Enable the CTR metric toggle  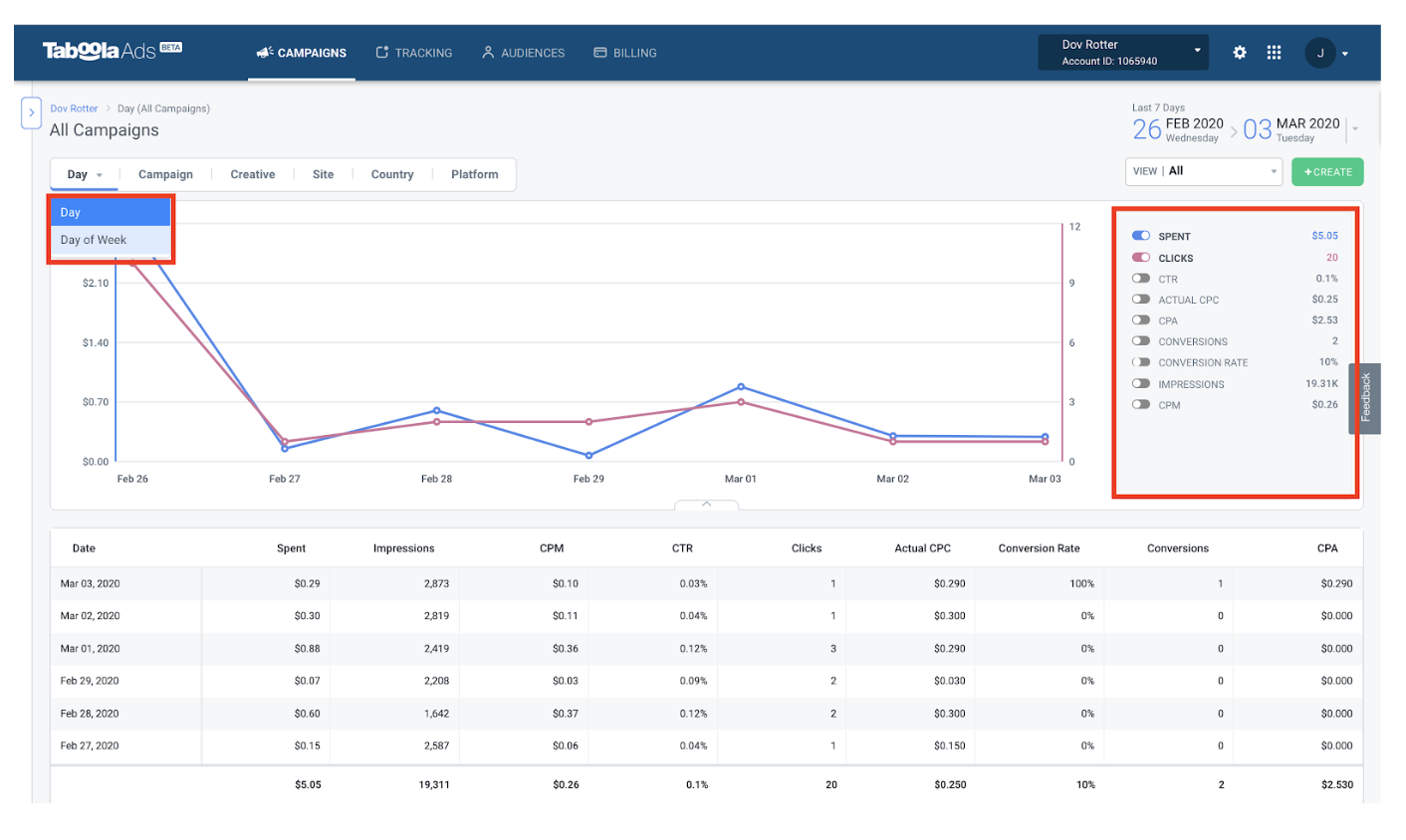pyautogui.click(x=1140, y=279)
